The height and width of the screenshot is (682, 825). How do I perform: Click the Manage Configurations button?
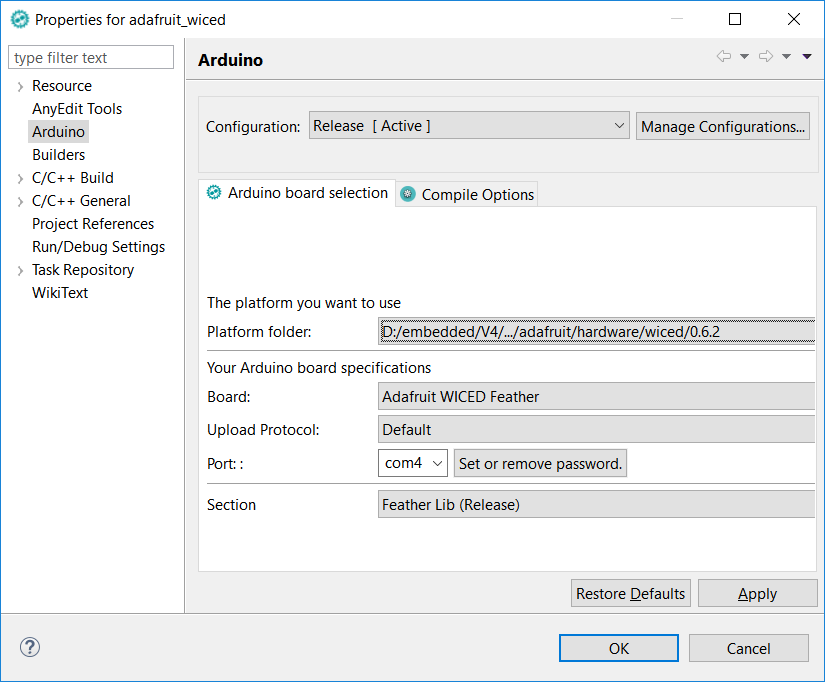722,126
